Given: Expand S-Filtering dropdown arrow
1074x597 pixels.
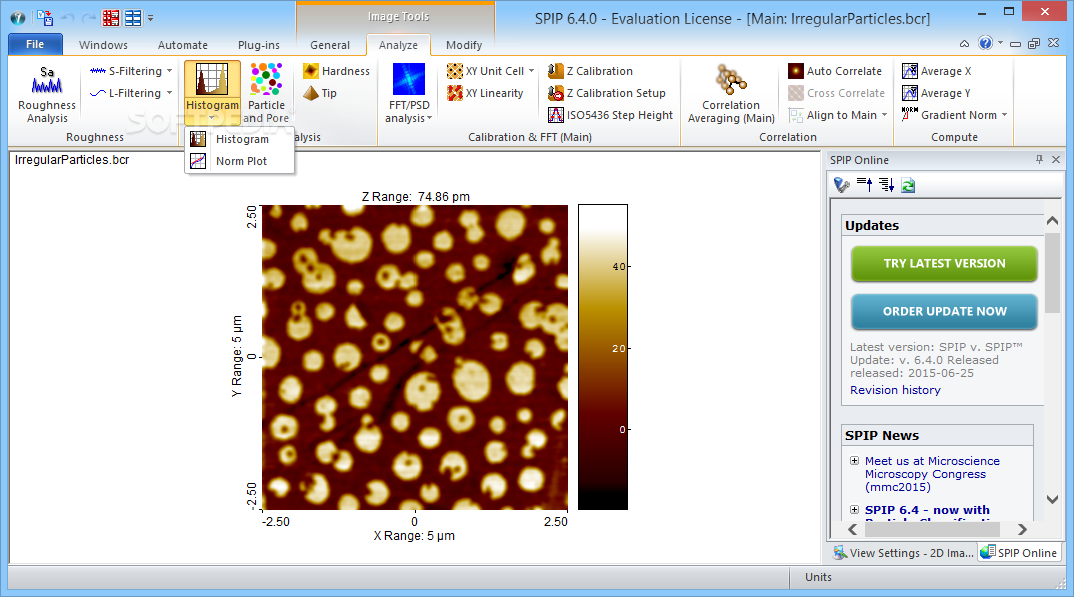Looking at the screenshot, I should pyautogui.click(x=169, y=71).
